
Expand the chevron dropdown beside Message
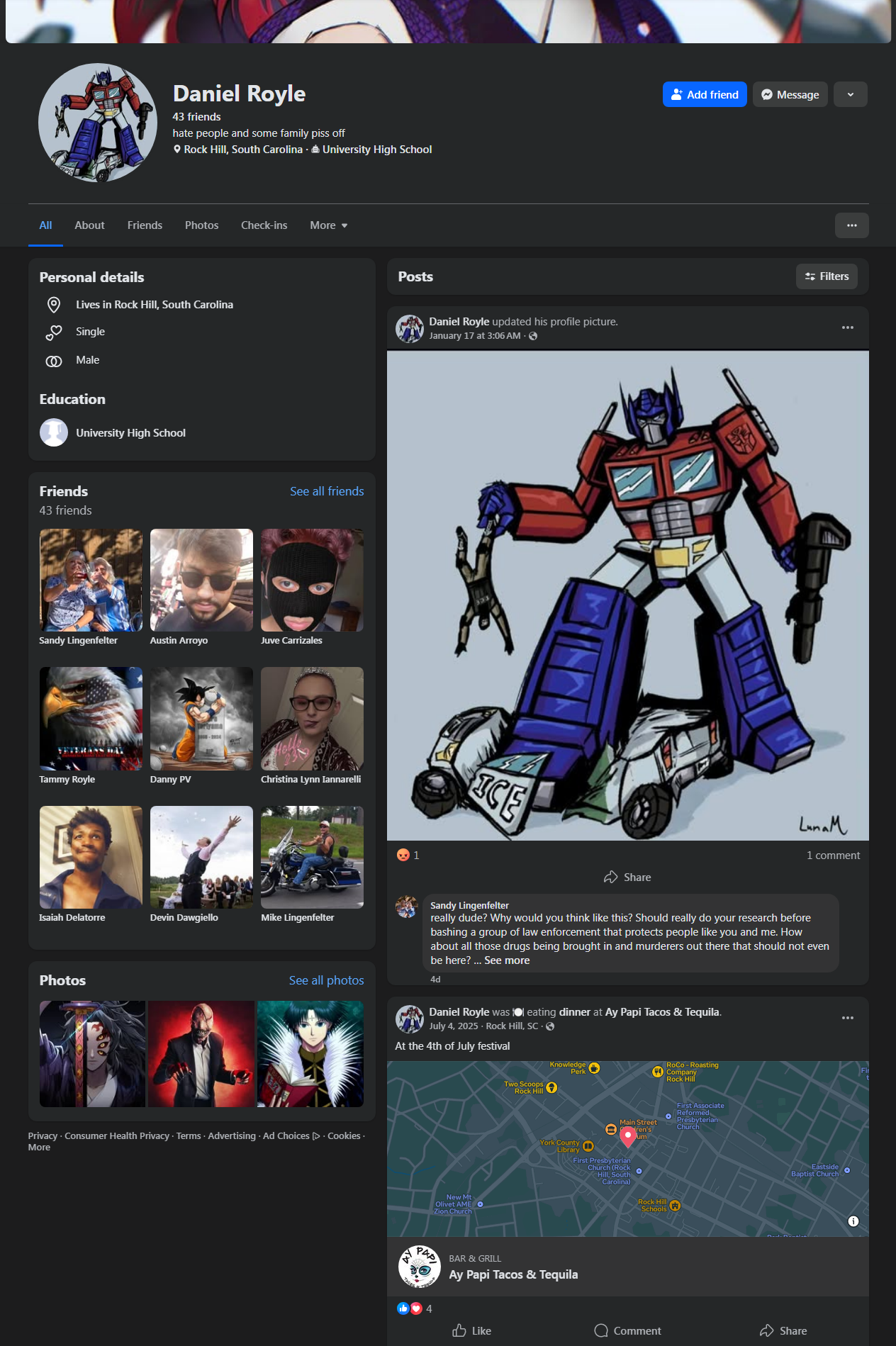(x=850, y=94)
